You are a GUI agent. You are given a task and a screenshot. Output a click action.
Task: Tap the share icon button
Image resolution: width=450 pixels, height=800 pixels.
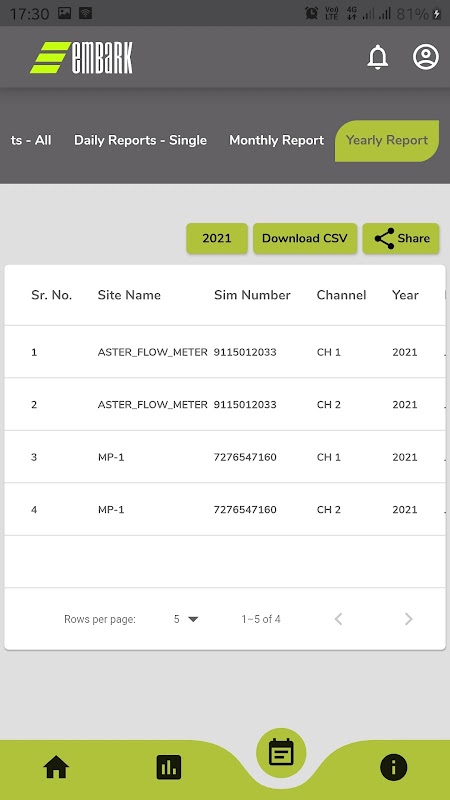pos(401,238)
